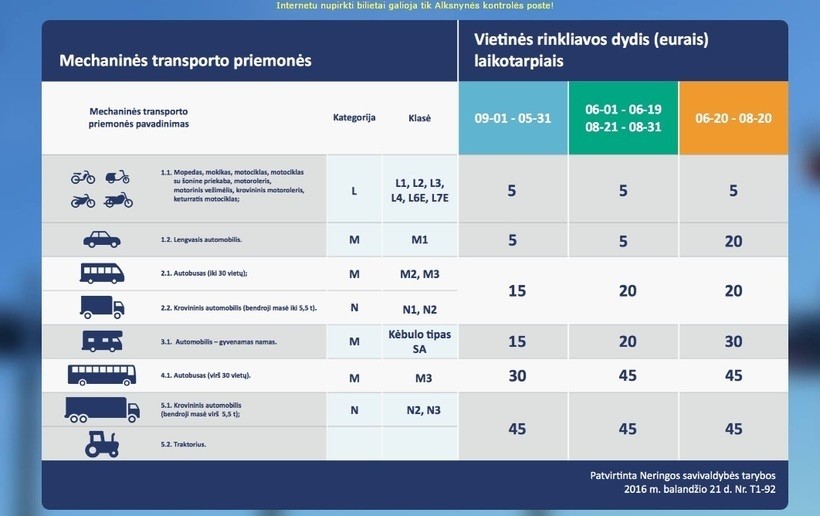Select the 1.2. Lengvasis automobilis row label
Viewport: 820px width, 516px height.
coord(201,240)
